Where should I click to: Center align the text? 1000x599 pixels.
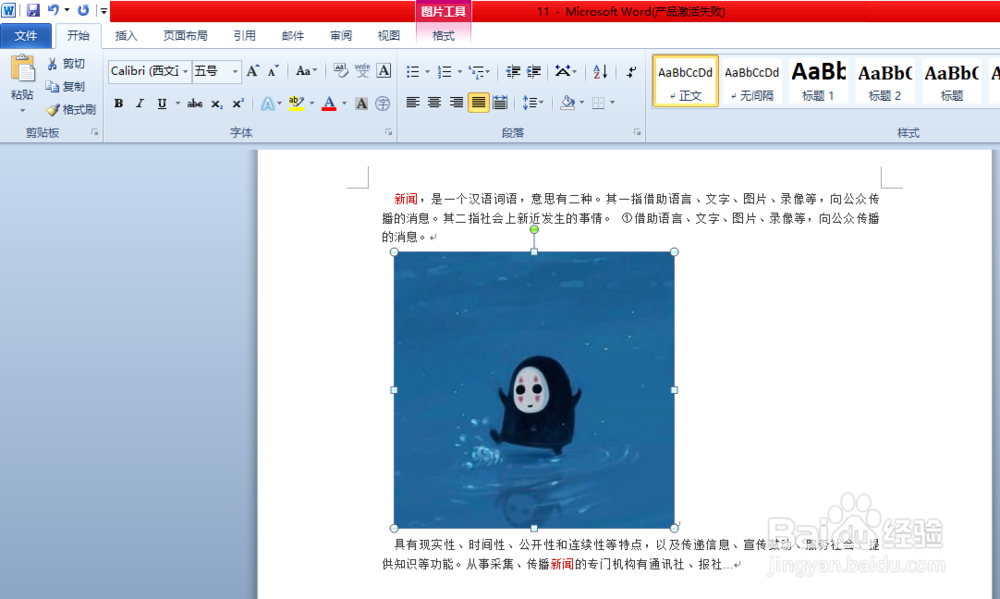(434, 103)
